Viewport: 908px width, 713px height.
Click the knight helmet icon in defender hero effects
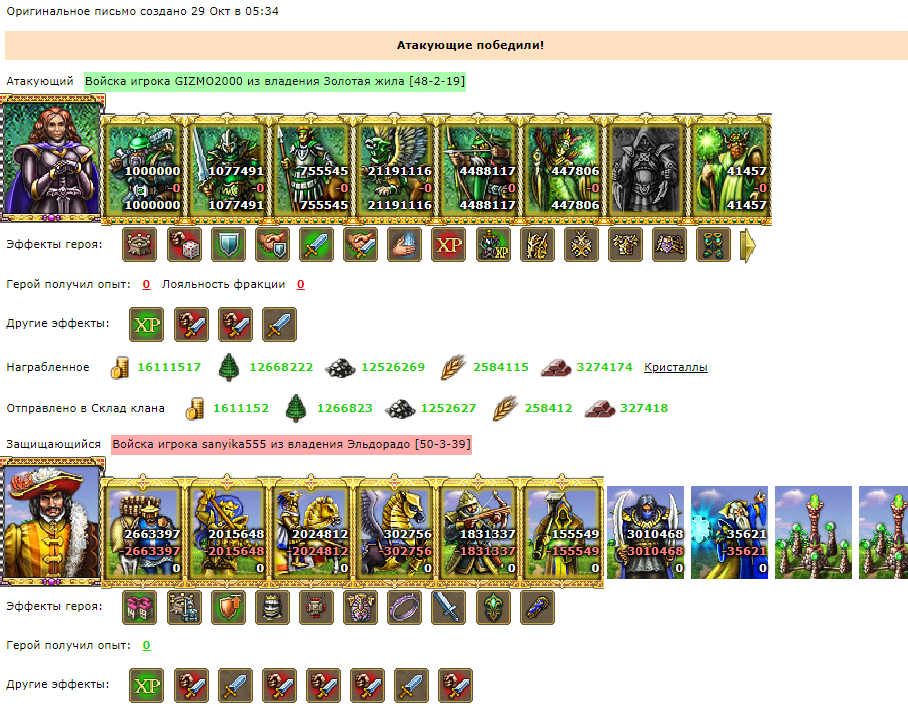point(272,607)
